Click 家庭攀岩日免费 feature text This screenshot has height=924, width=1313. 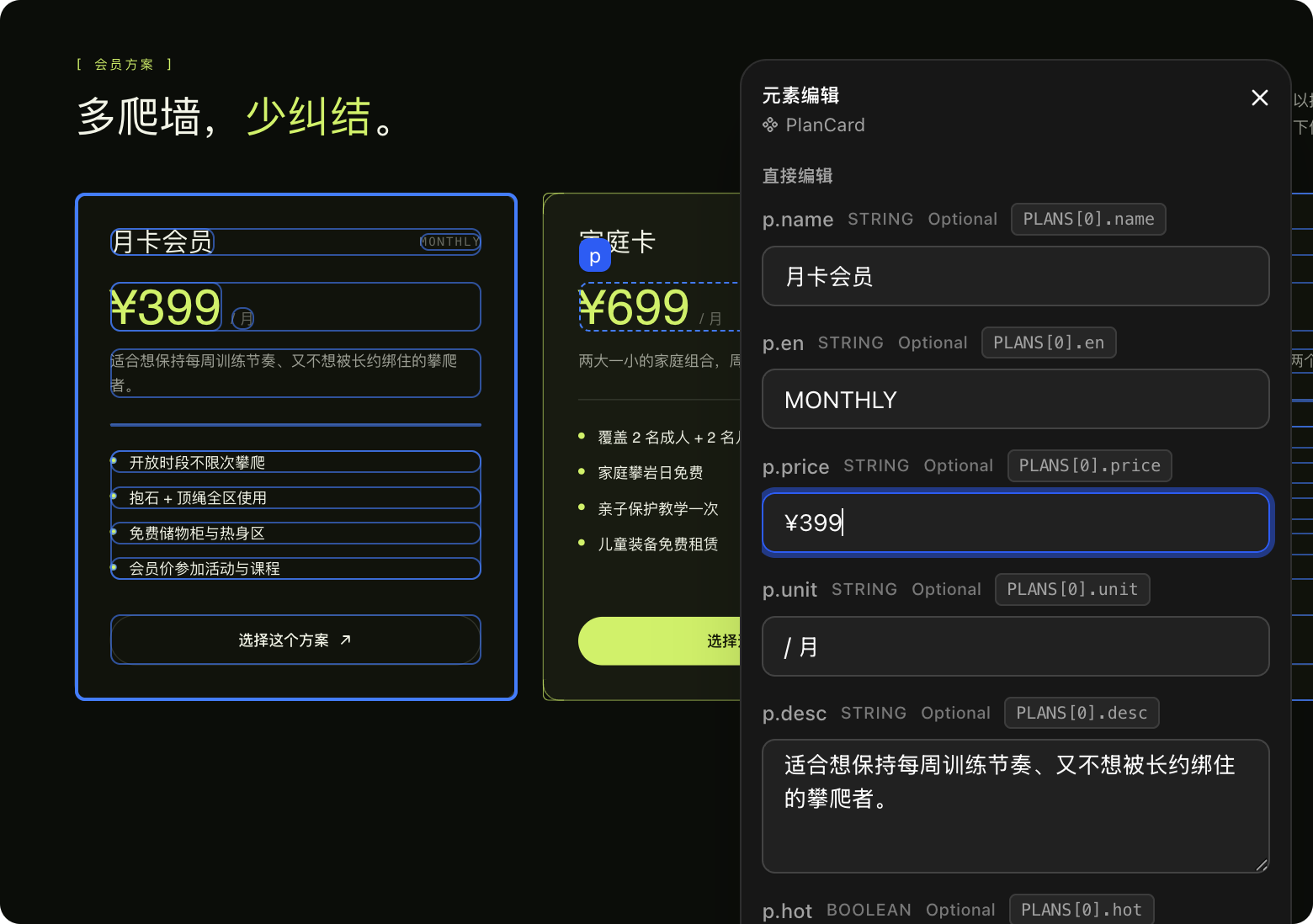point(651,473)
